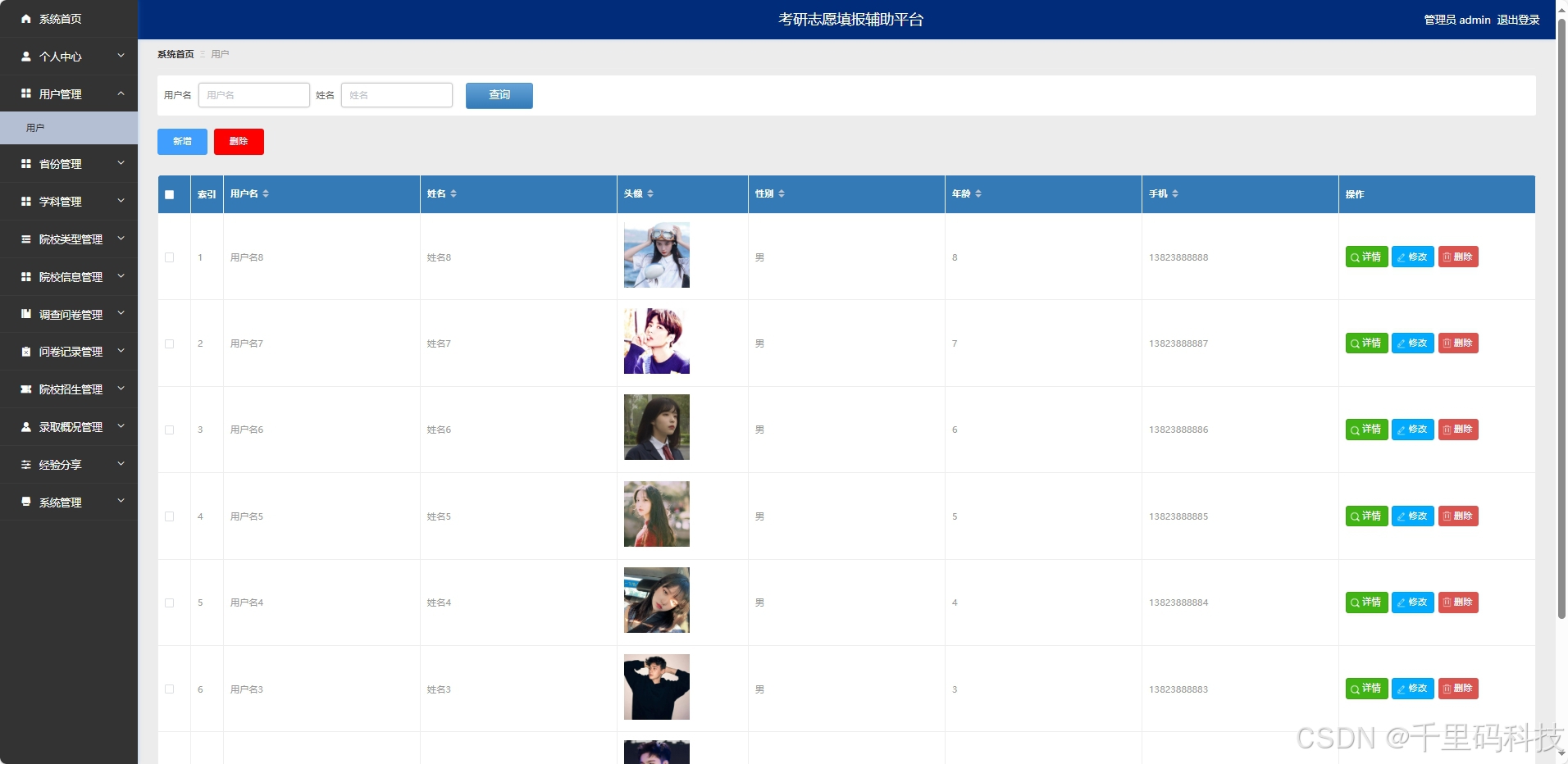Screen dimensions: 1568x764
Task: Sort the table by 用户名 column arrows
Action: pos(266,194)
